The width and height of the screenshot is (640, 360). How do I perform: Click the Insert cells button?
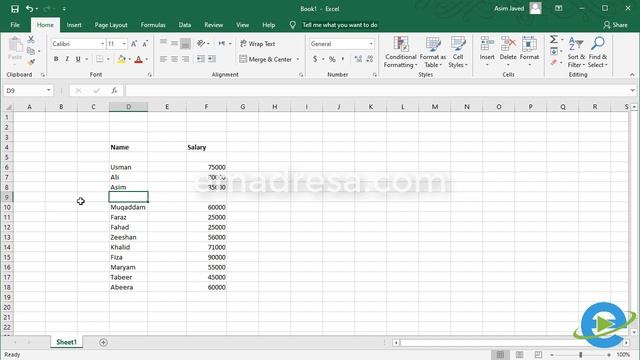(487, 52)
